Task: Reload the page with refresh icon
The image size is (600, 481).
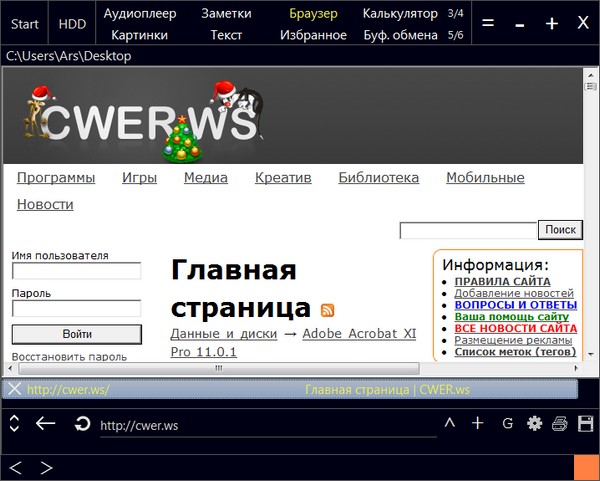Action: (81, 424)
